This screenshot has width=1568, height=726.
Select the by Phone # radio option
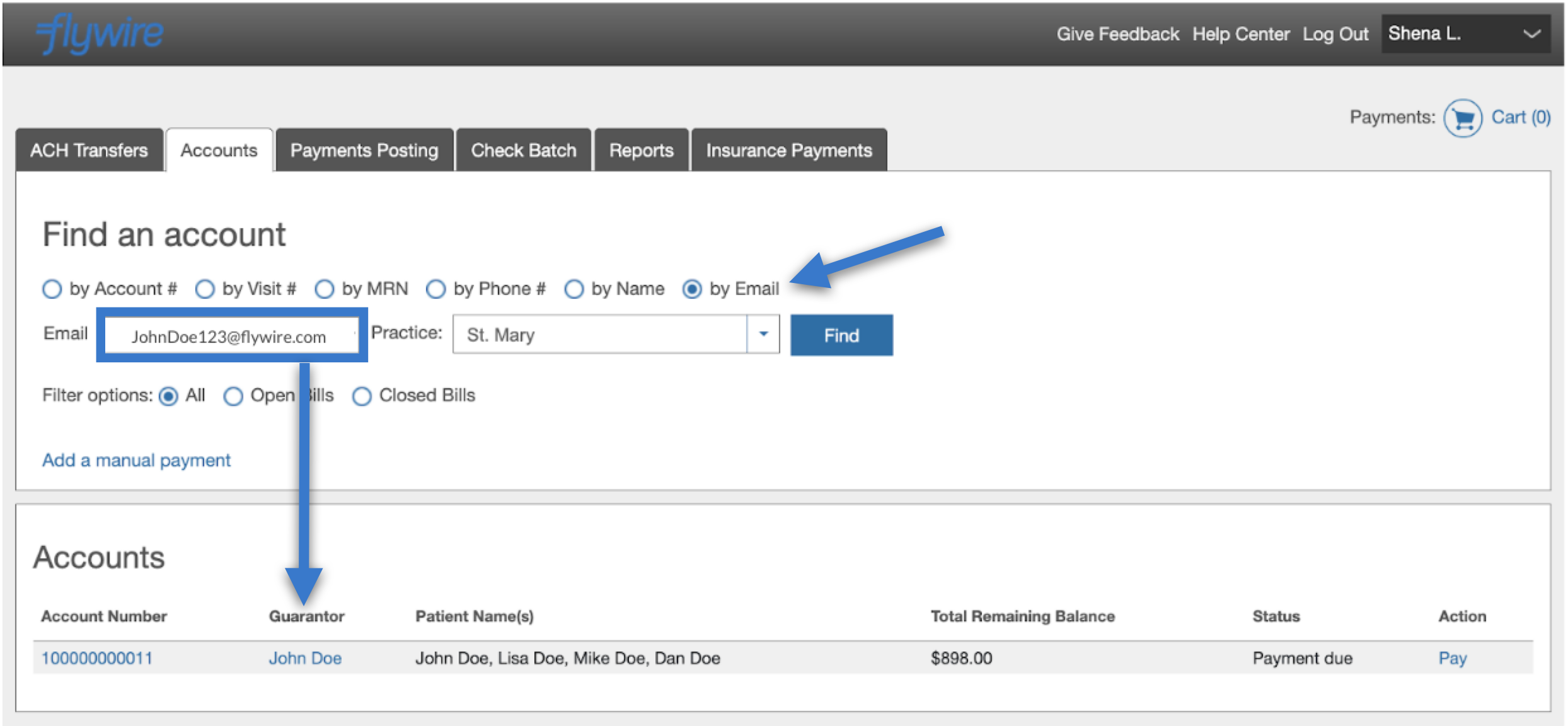point(435,289)
